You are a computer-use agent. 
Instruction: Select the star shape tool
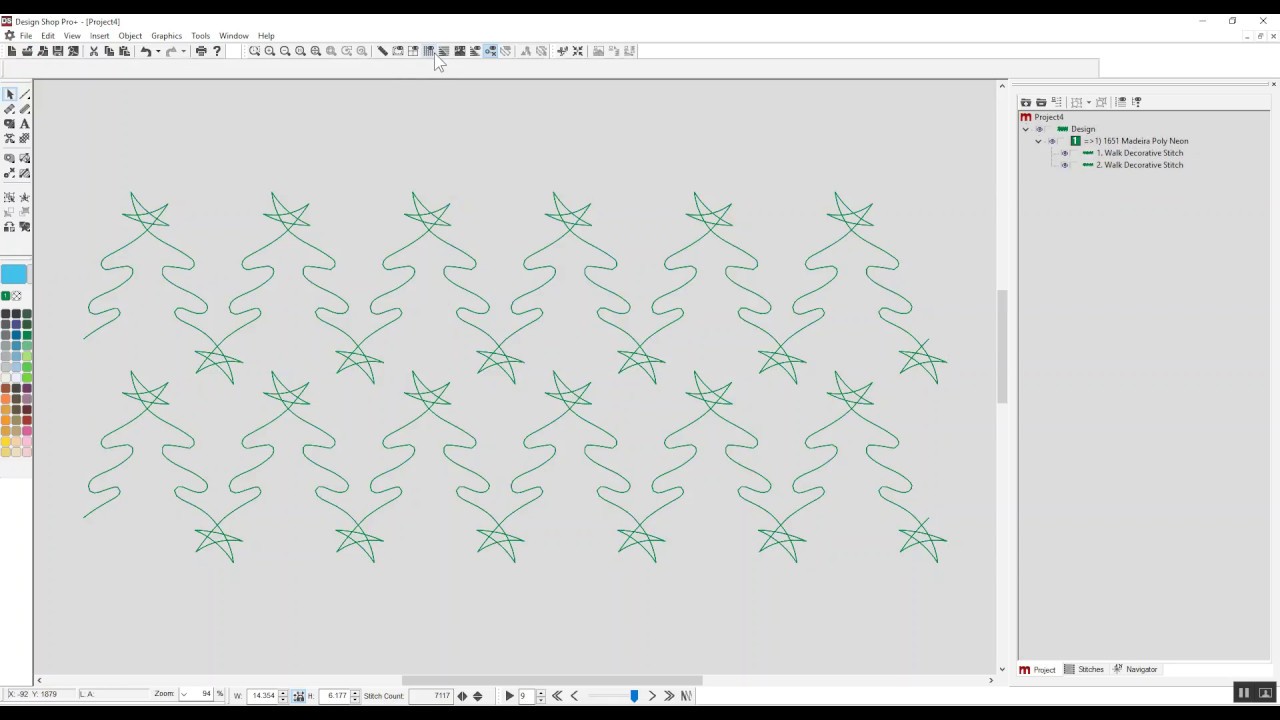click(24, 197)
